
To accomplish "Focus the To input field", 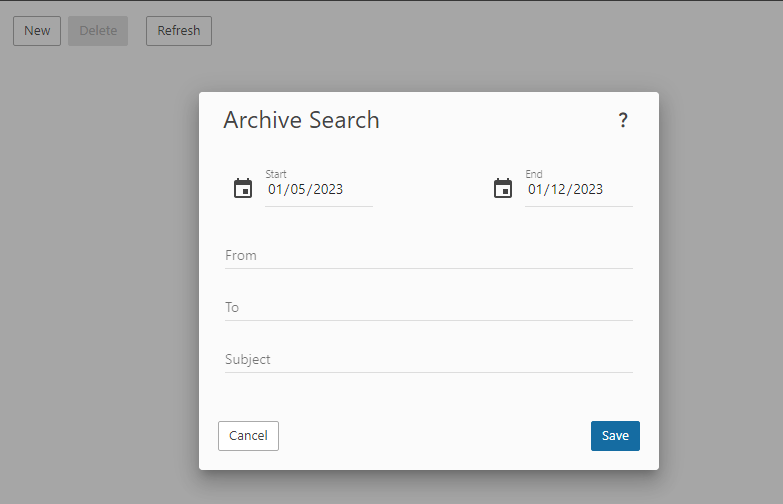I will (x=429, y=308).
